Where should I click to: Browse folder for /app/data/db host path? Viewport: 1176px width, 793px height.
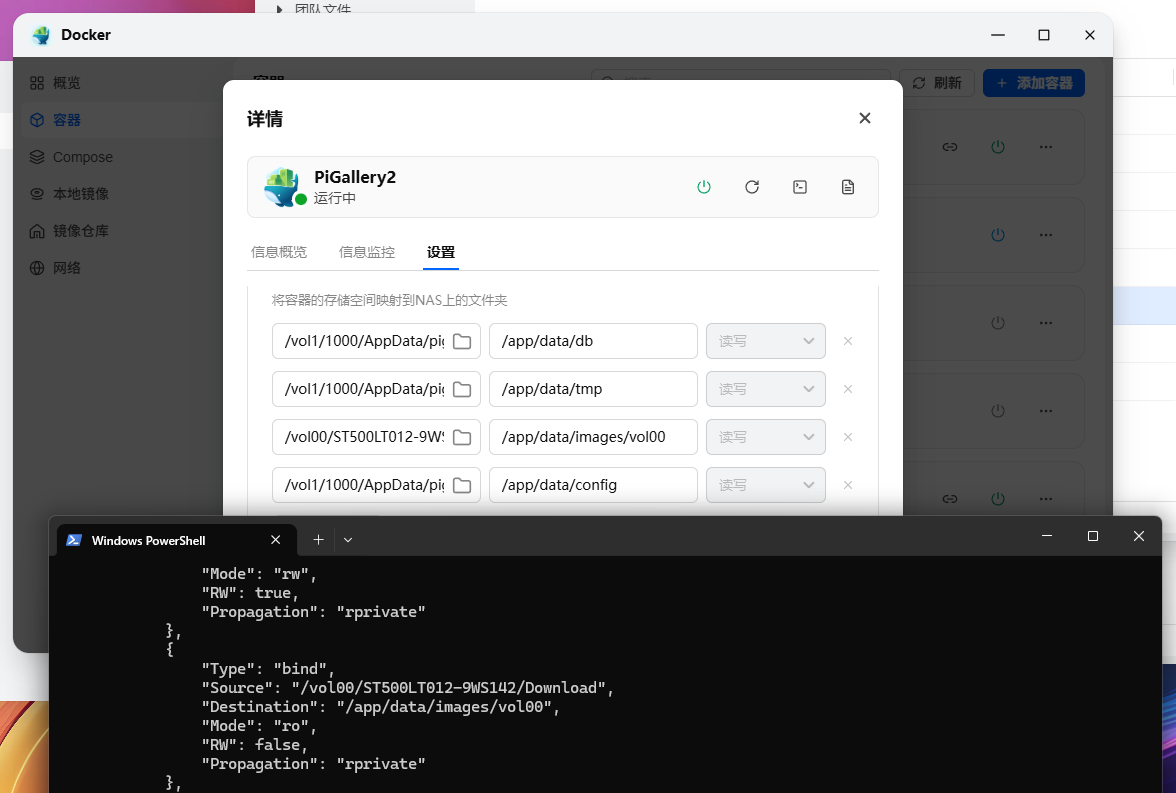(x=462, y=341)
